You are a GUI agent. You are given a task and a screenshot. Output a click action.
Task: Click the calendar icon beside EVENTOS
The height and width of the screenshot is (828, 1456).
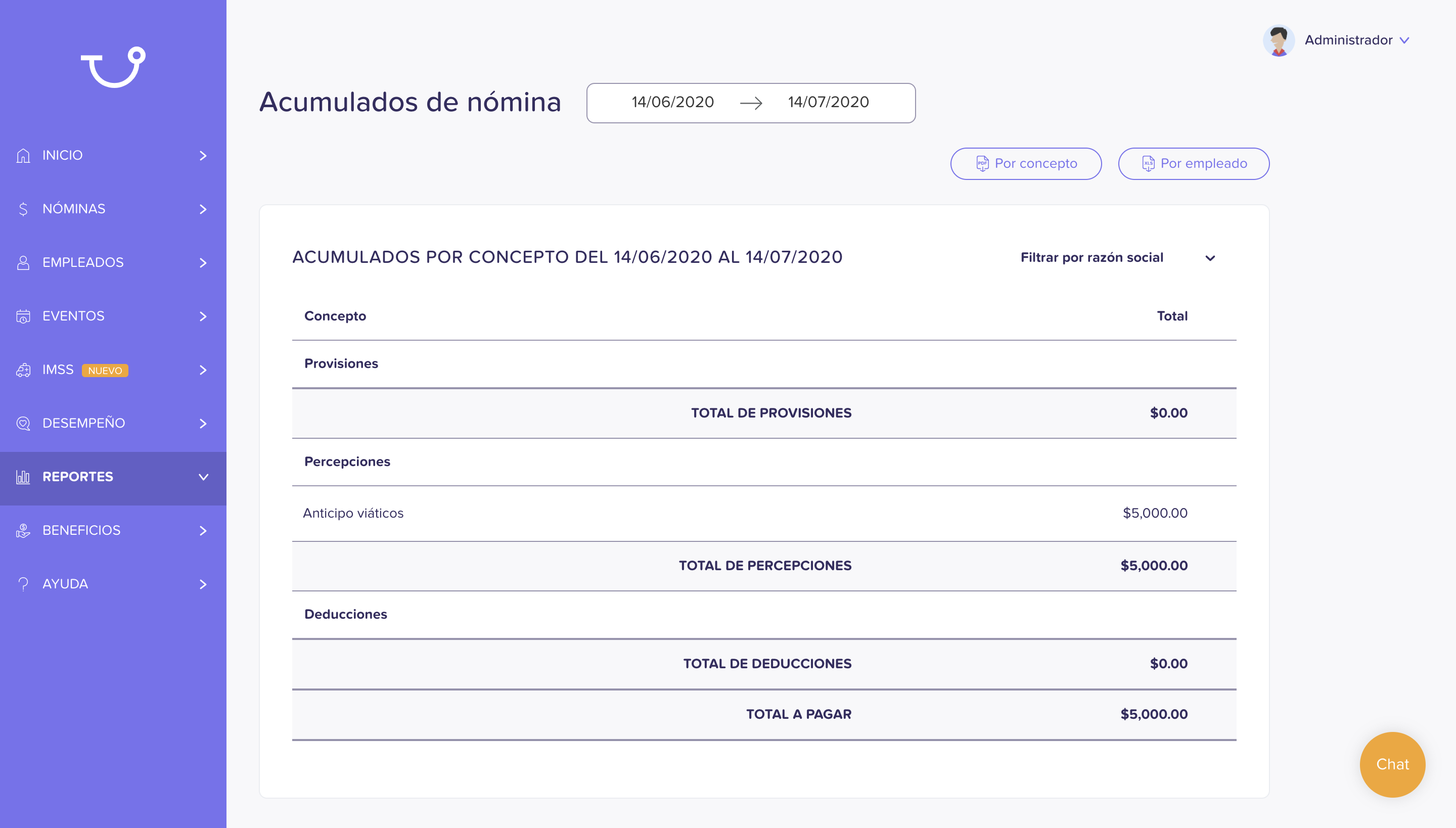(23, 316)
